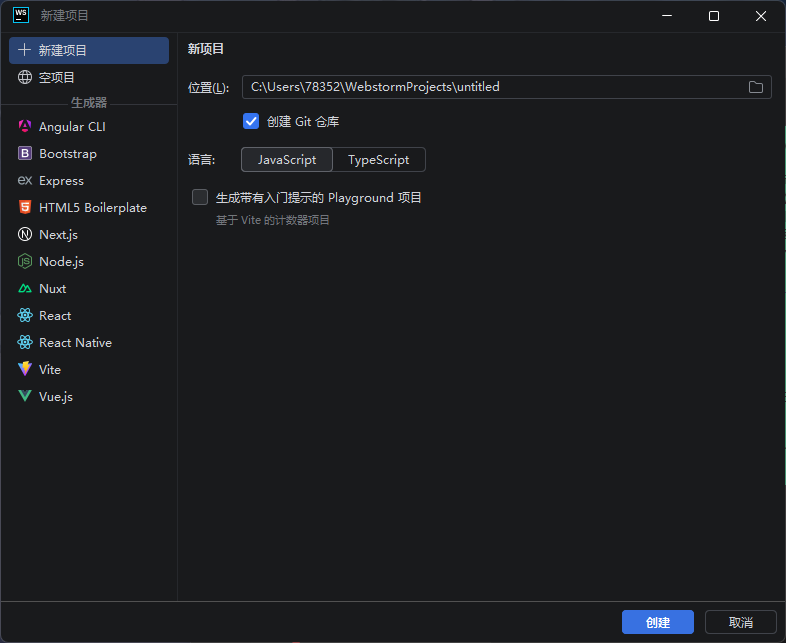Click the 创建 button
The image size is (786, 643).
[658, 622]
